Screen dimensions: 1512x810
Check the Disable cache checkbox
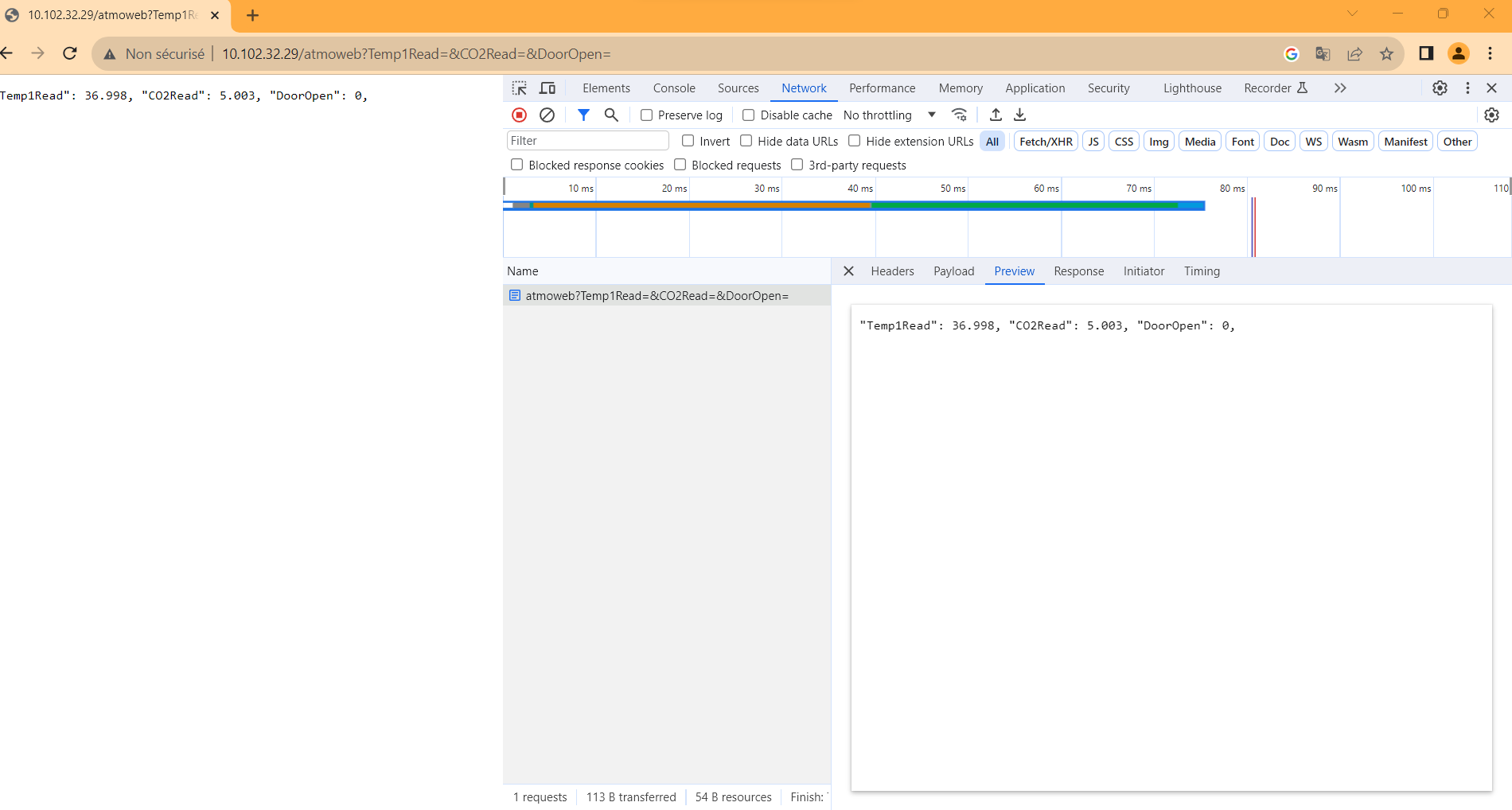[749, 115]
